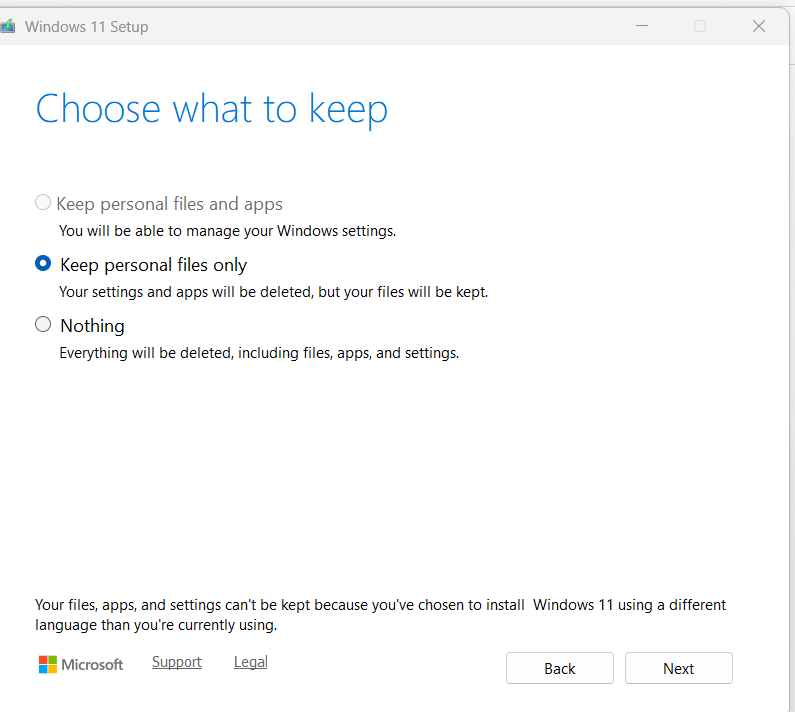Screen dimensions: 795x712
Task: Click the Microsoft logo
Action: coord(81,664)
